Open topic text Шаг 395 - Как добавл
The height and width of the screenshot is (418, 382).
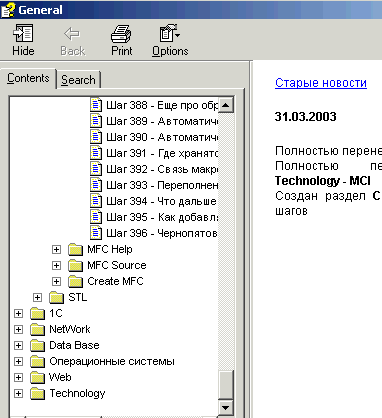[162, 217]
